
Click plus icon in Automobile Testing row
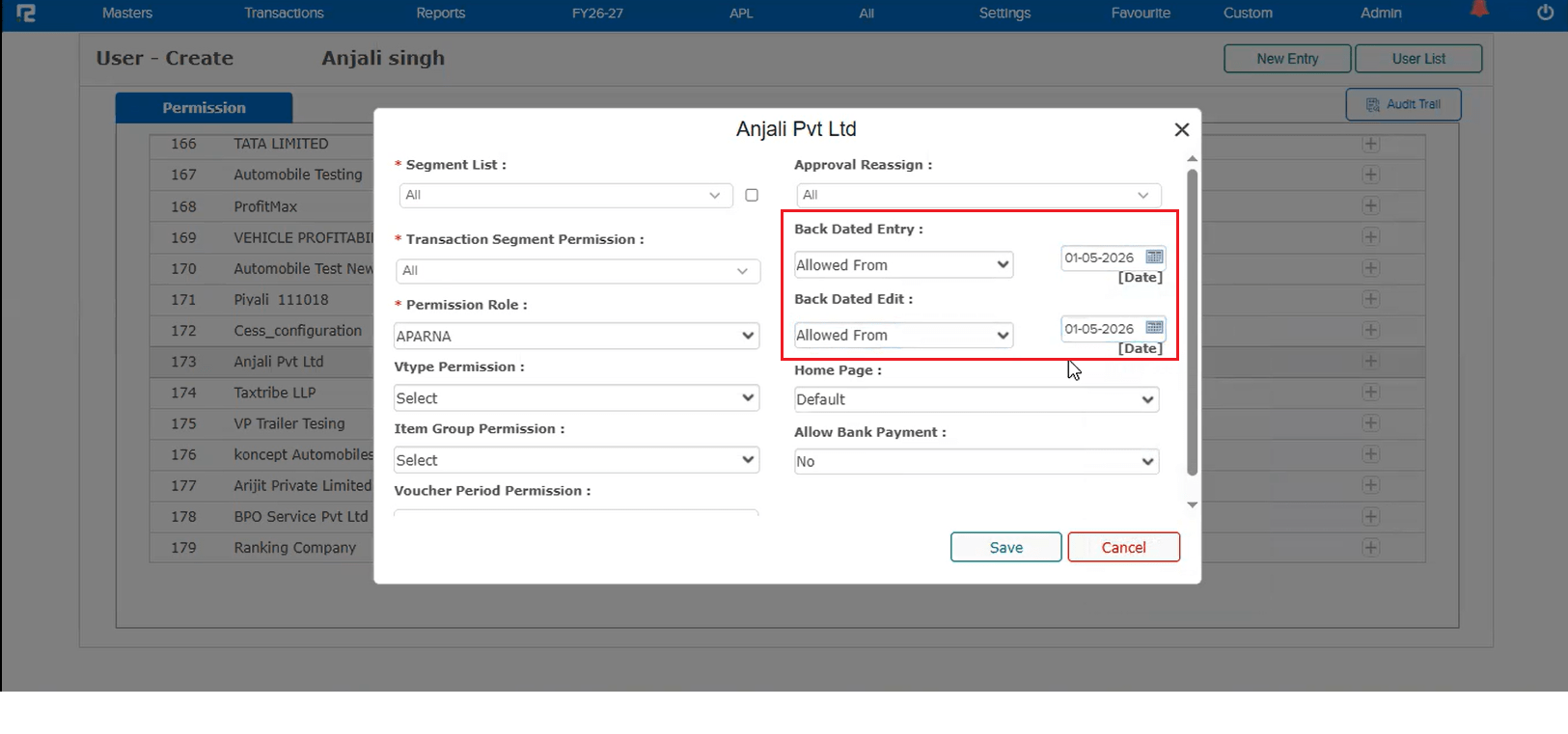point(1370,175)
